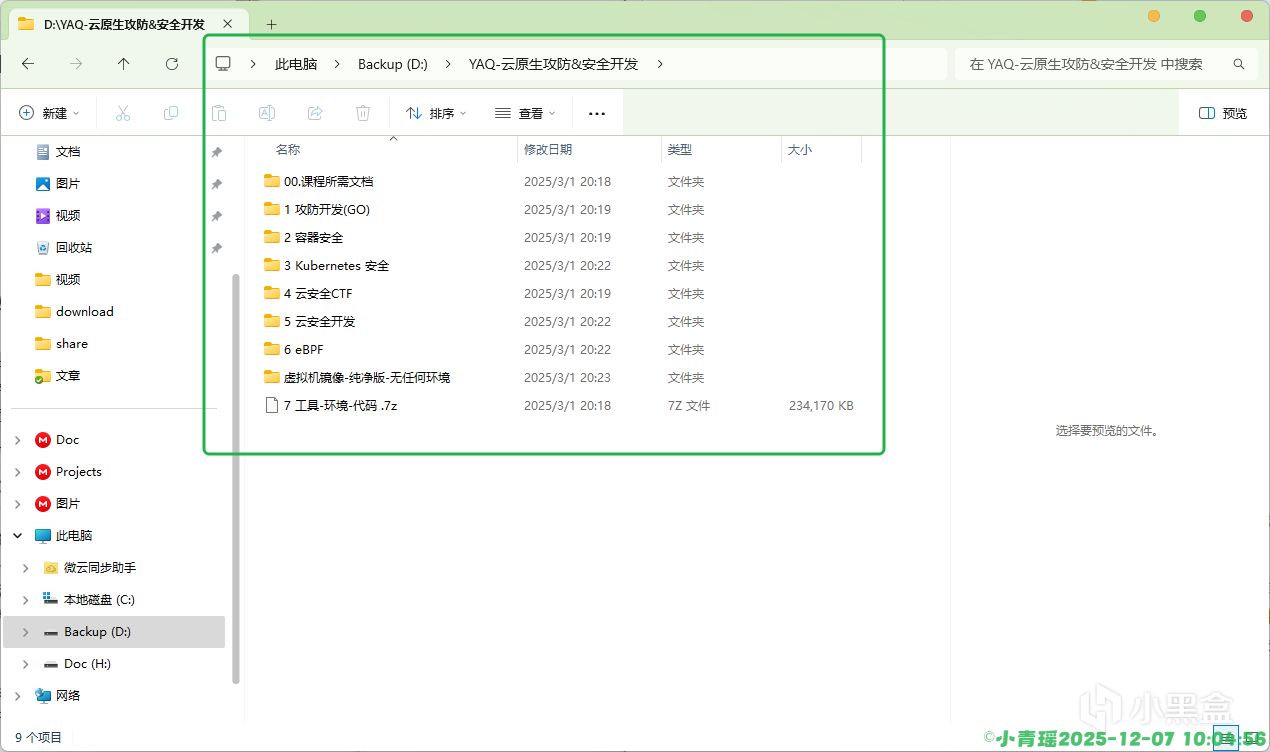The height and width of the screenshot is (752, 1270).
Task: Collapse the 此电脑 tree node
Action: 18,536
